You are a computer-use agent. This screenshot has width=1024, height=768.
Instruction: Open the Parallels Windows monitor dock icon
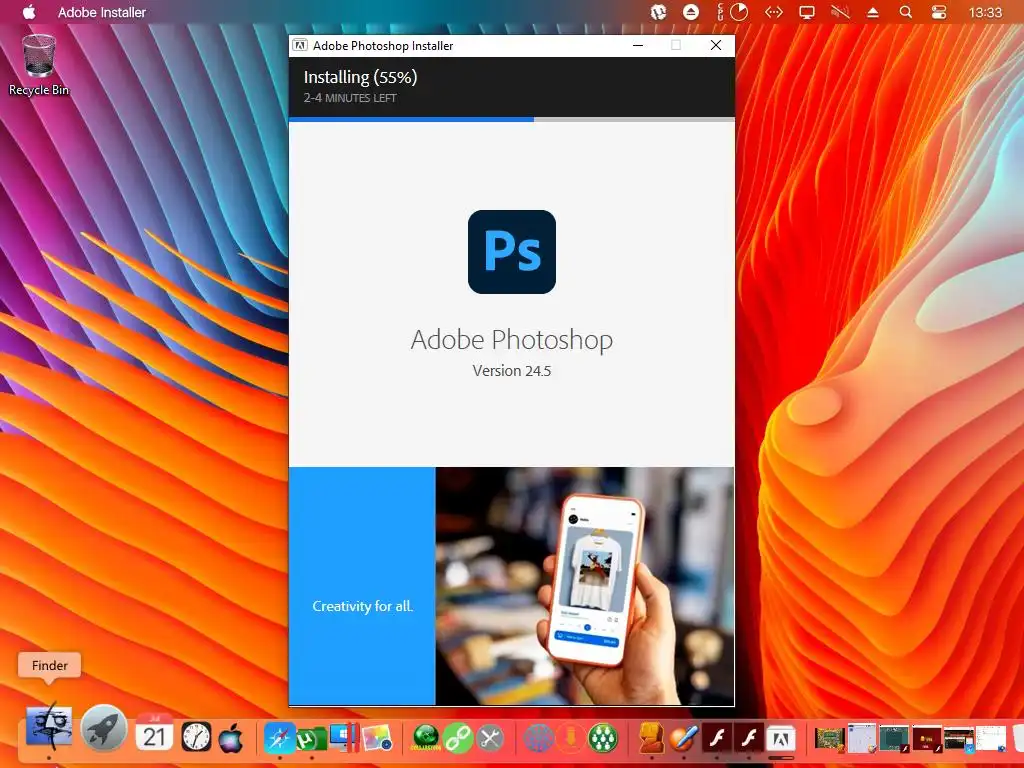pyautogui.click(x=344, y=738)
